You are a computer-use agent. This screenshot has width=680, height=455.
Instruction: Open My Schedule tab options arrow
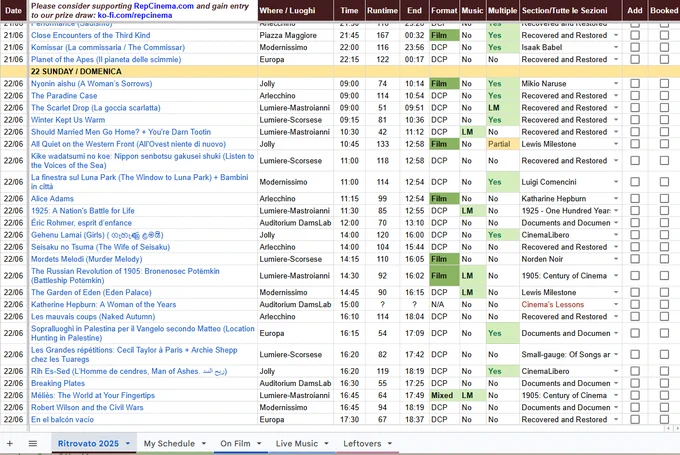204,443
